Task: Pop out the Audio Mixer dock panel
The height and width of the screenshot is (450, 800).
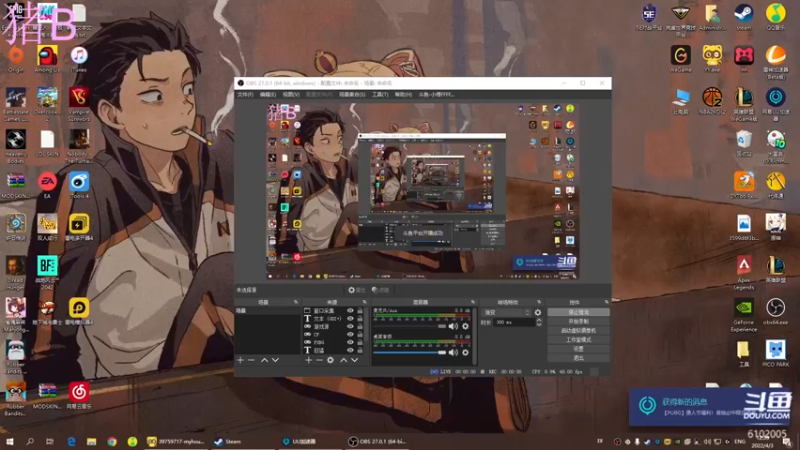Action: [473, 302]
